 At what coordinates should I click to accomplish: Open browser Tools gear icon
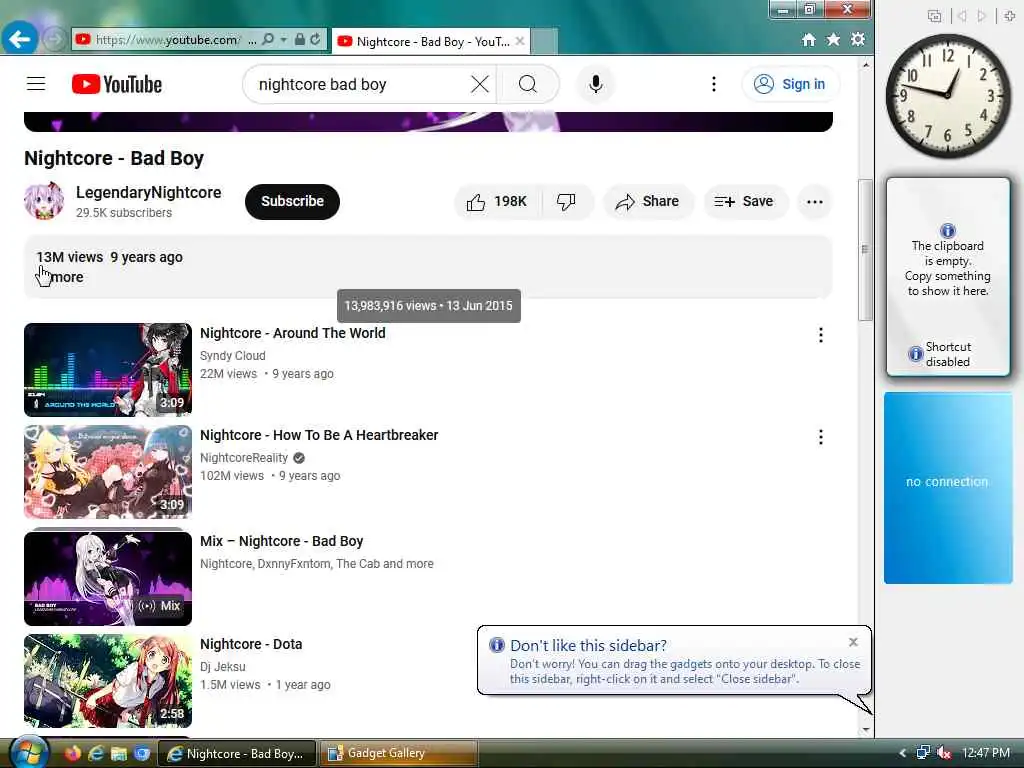pyautogui.click(x=858, y=39)
